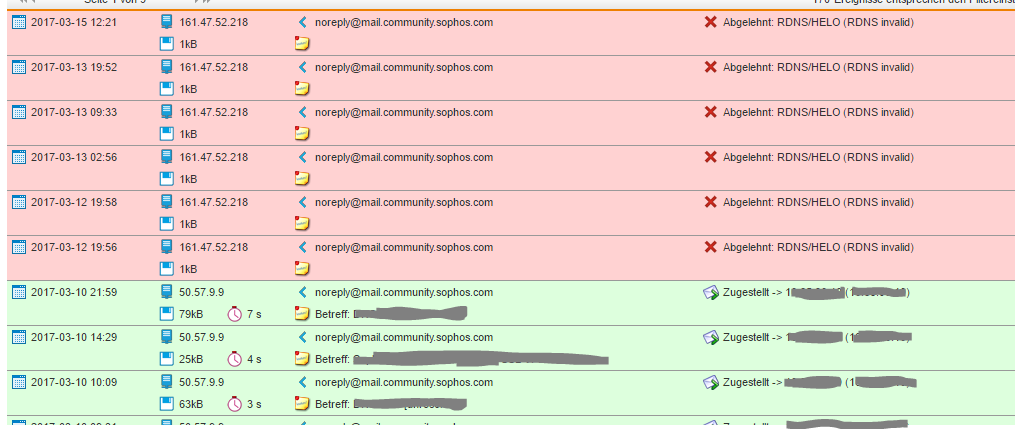The height and width of the screenshot is (429, 1015).
Task: Click the delivered envelope icon for 2017-03-10 21:59
Action: click(711, 292)
